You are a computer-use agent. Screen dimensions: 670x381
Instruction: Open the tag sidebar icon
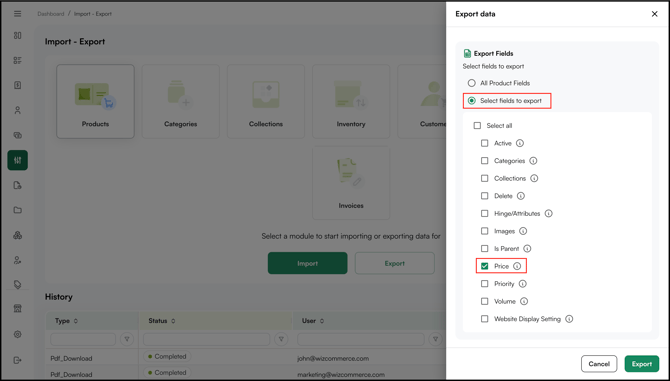(x=18, y=284)
